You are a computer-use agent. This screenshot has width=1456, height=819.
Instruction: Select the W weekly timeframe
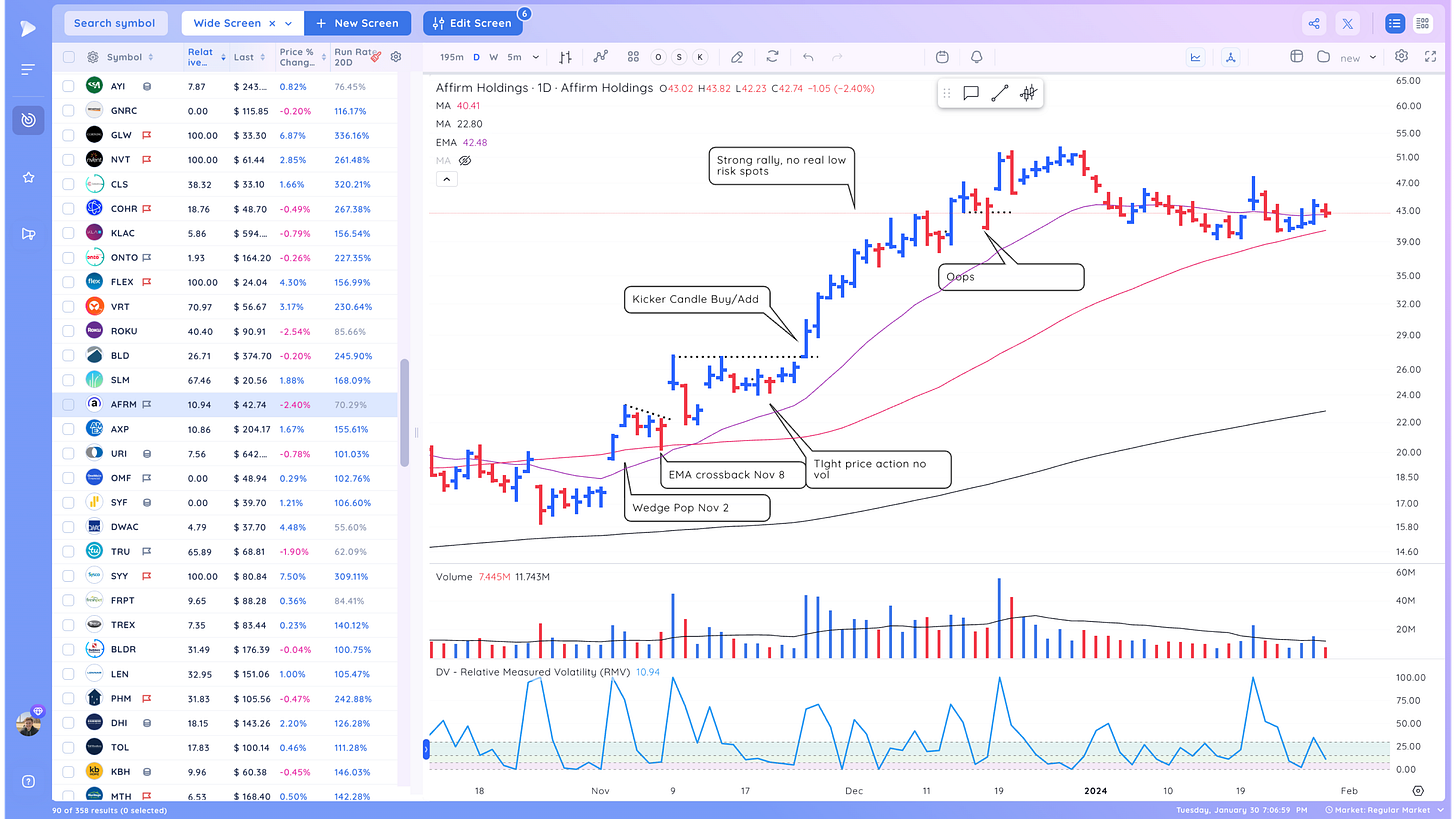pos(493,57)
